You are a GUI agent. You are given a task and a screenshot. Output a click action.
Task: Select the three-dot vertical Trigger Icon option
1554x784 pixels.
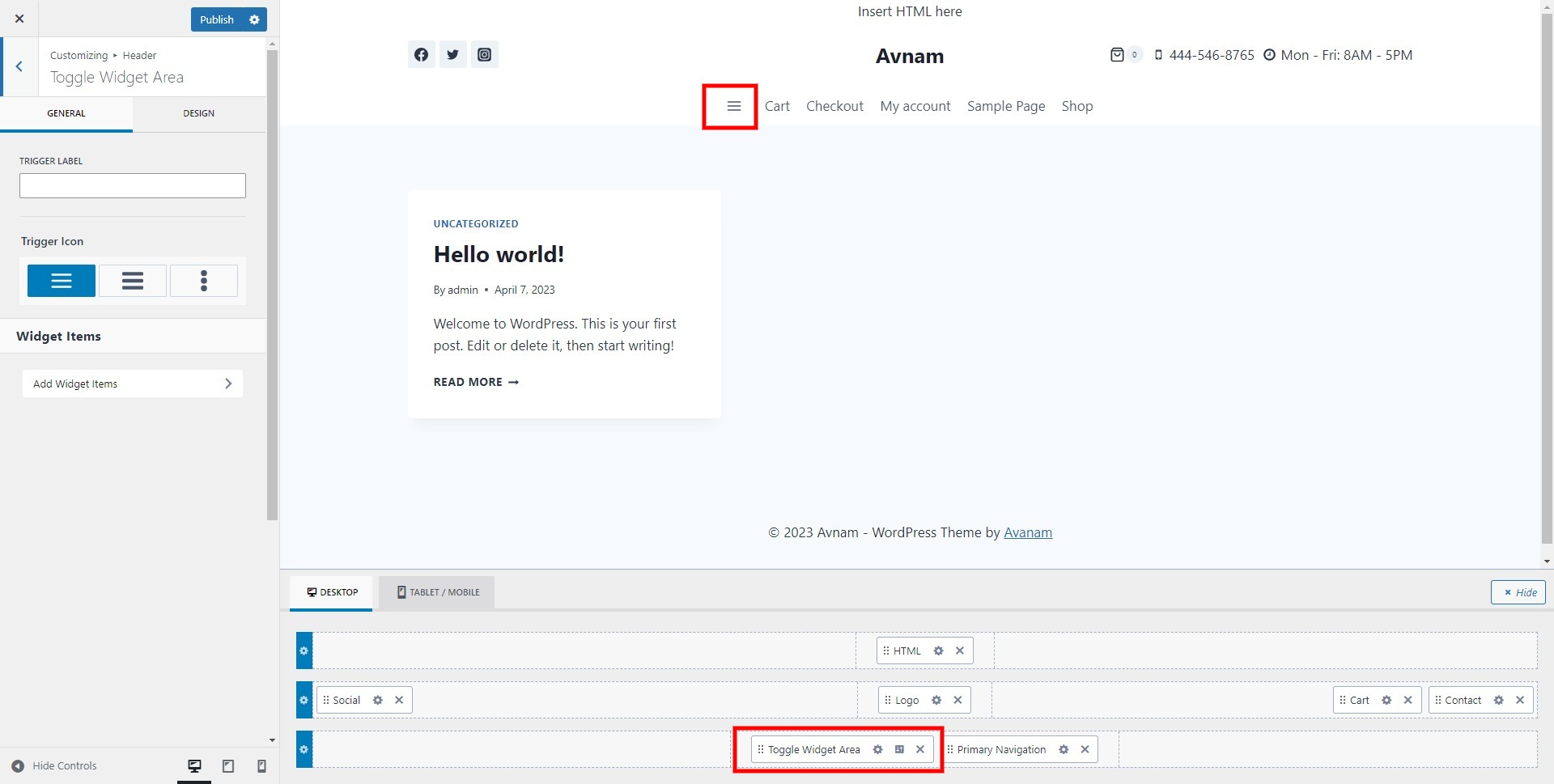(x=204, y=281)
